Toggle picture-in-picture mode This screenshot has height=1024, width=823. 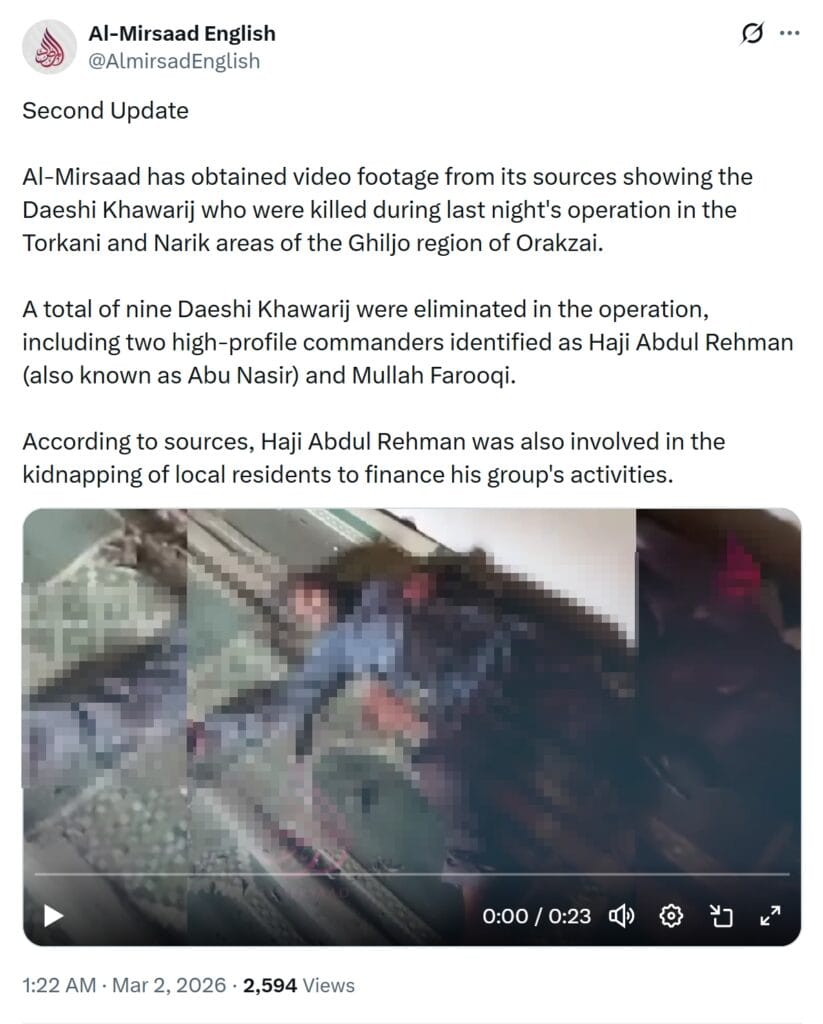721,916
